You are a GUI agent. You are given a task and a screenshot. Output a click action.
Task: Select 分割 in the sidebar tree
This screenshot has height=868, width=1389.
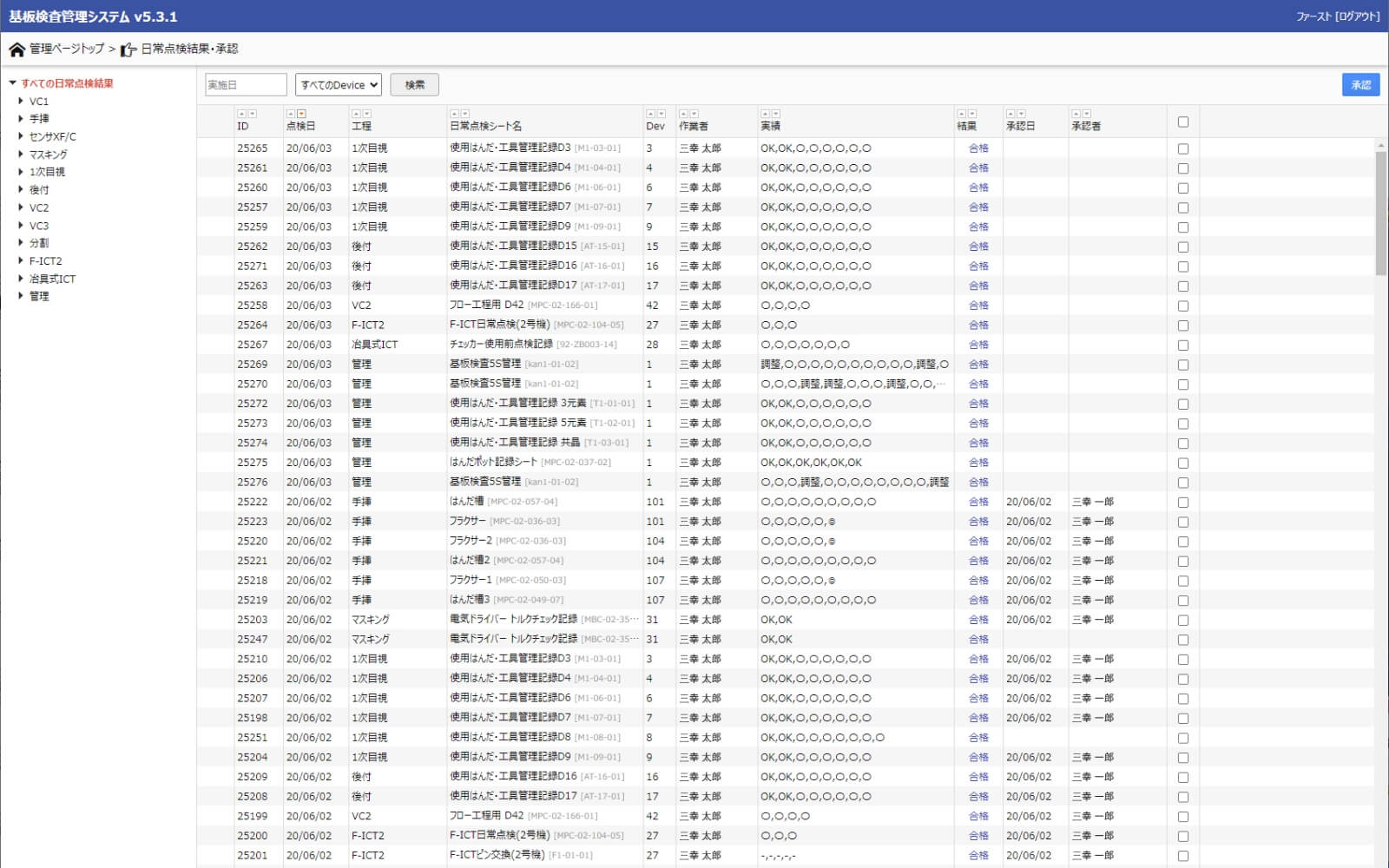(39, 243)
